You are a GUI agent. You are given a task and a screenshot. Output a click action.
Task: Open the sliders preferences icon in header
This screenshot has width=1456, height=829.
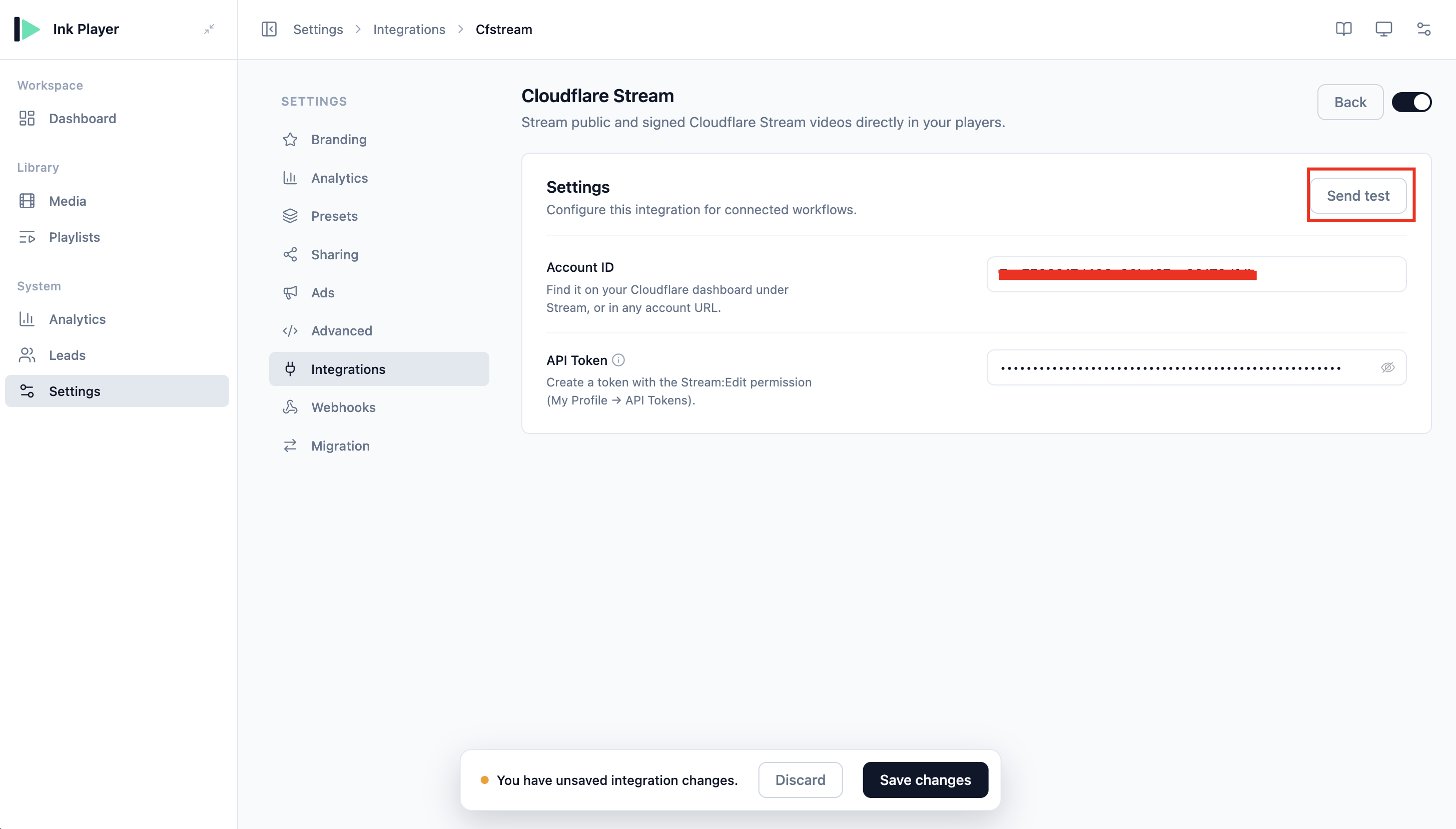pos(1423,29)
